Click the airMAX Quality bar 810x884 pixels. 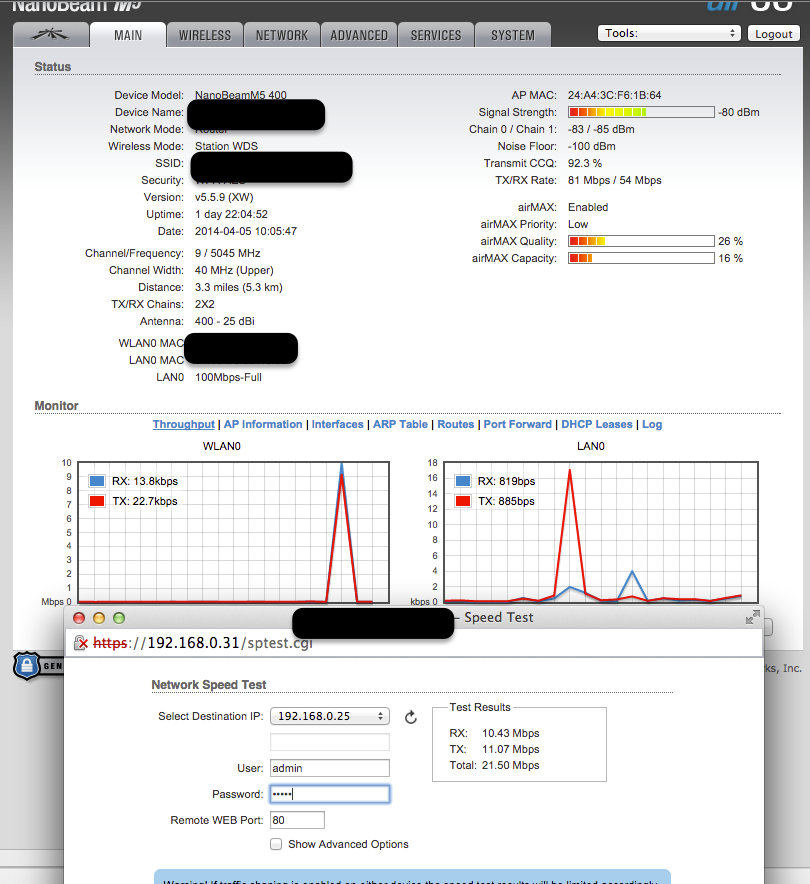click(x=641, y=241)
